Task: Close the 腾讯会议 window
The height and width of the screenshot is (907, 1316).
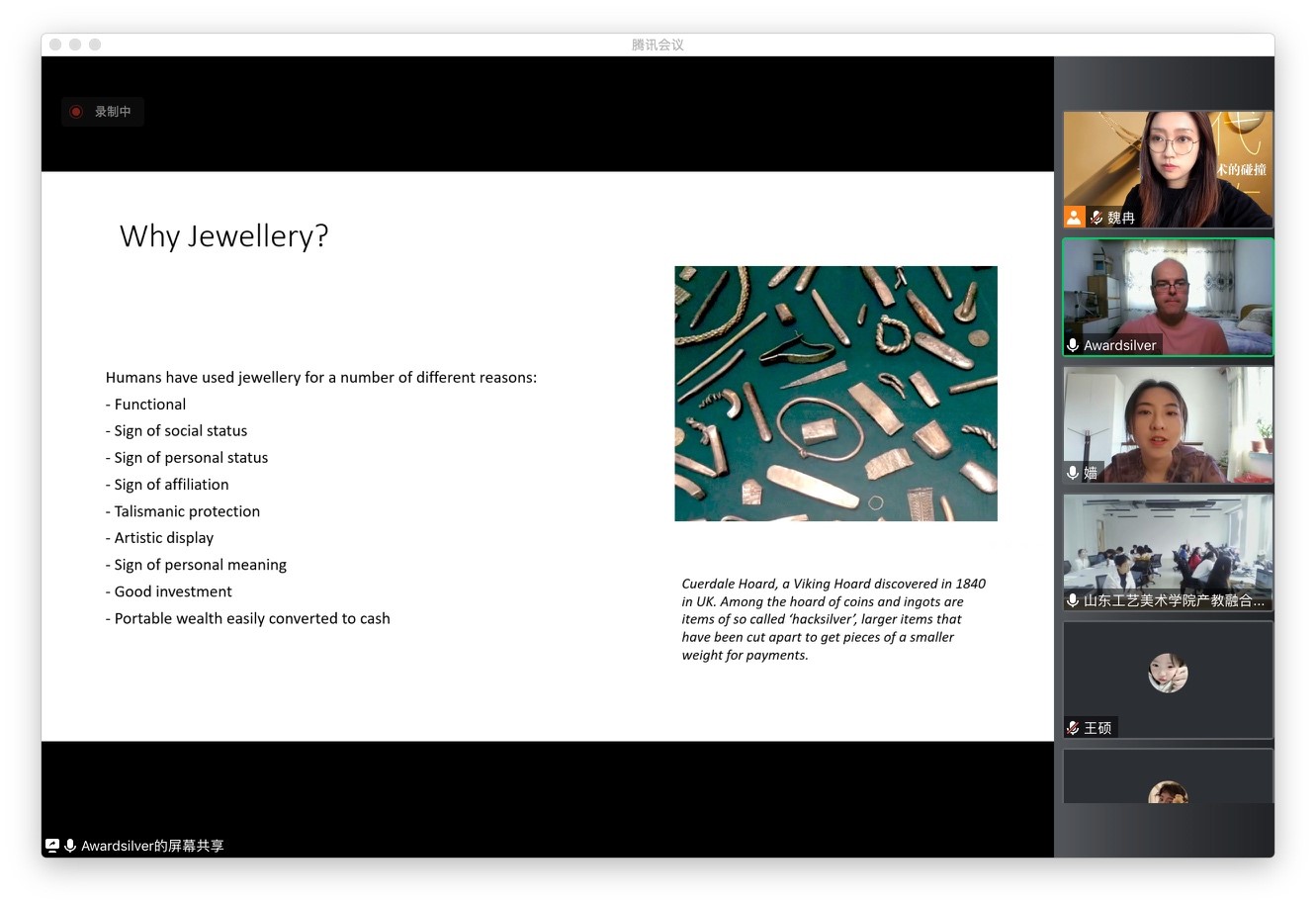Action: tap(55, 45)
